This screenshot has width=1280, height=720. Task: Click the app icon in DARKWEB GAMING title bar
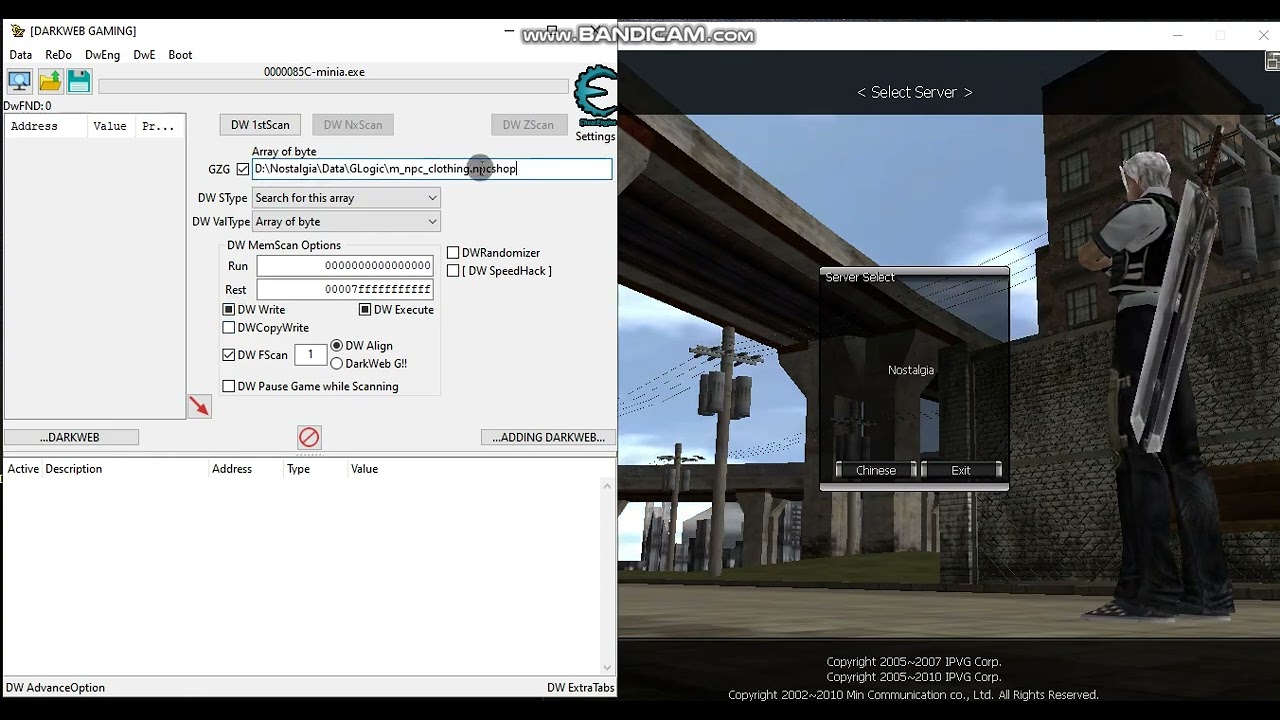click(x=17, y=31)
